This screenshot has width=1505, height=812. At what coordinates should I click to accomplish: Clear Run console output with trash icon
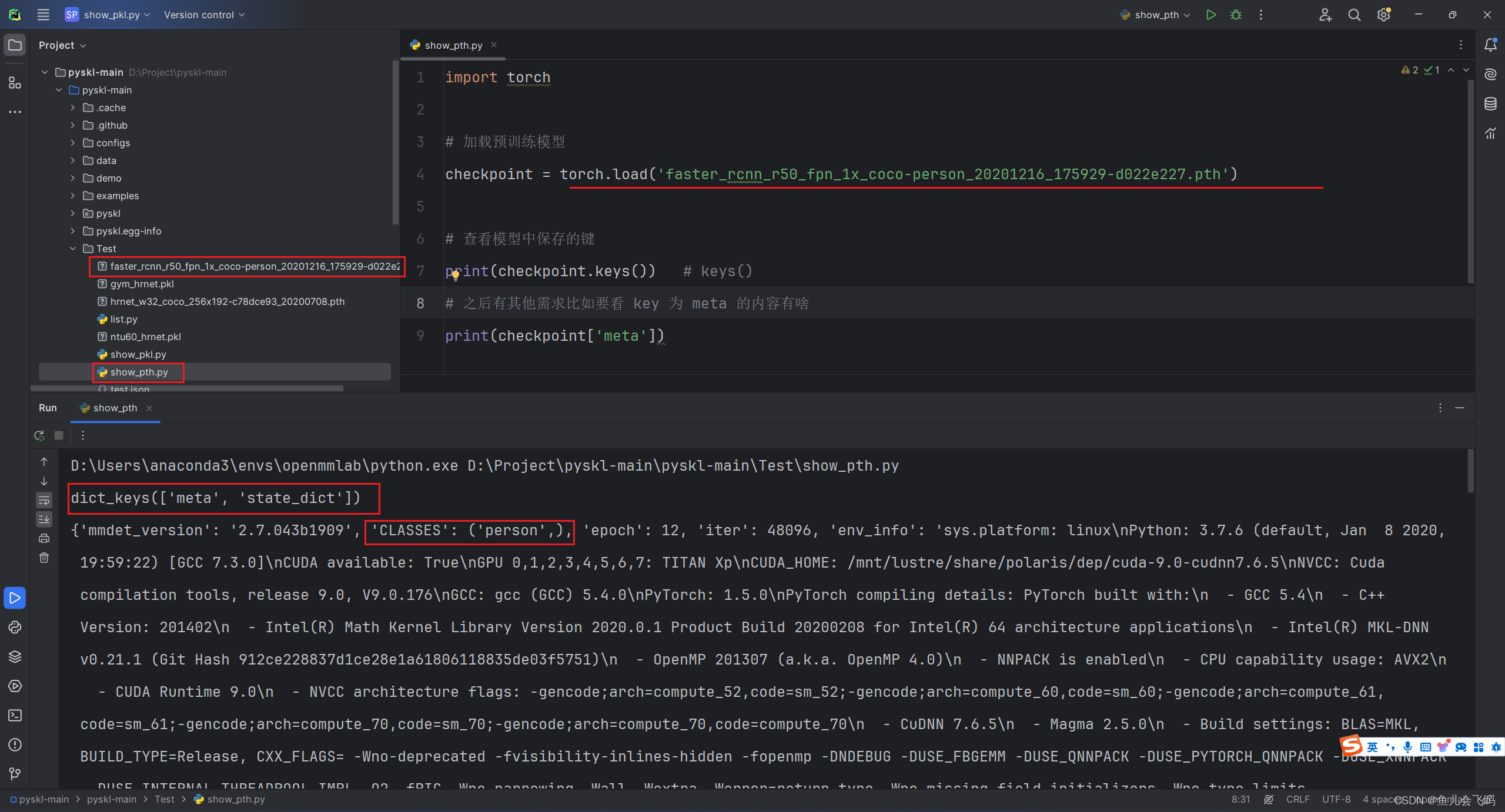(x=44, y=558)
